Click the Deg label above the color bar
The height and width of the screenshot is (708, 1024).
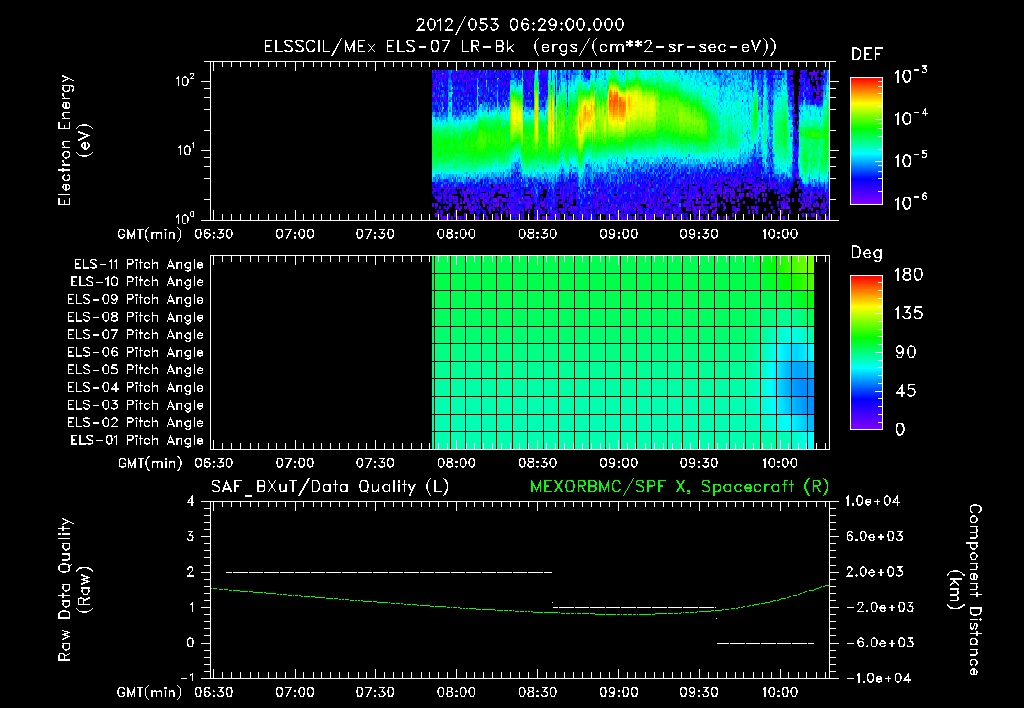tap(867, 253)
